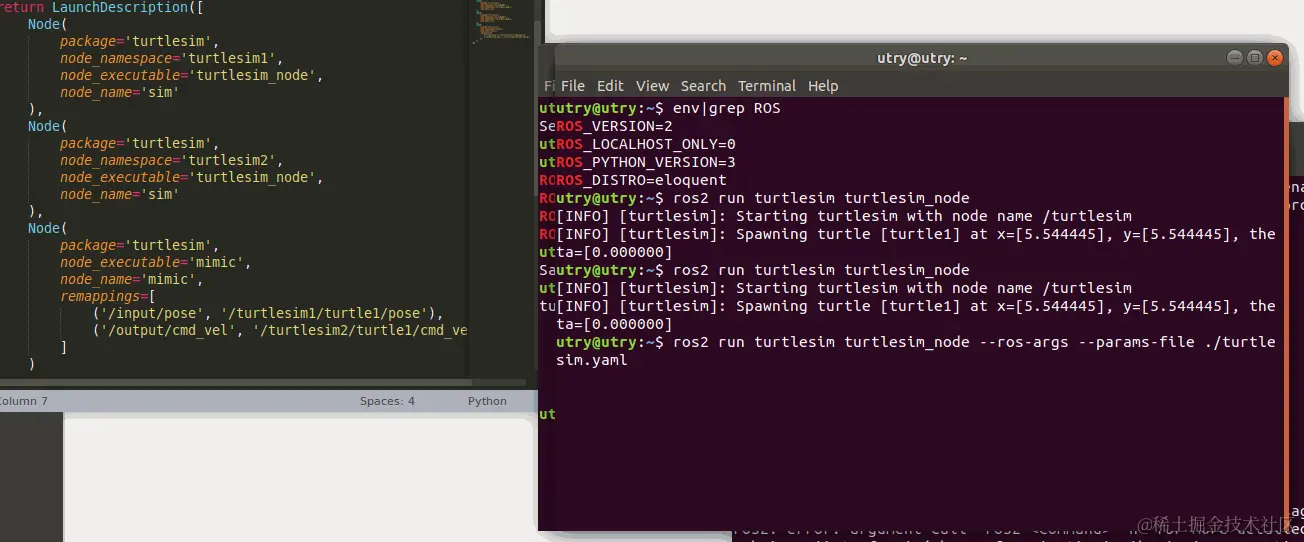Place cursor on node_namespace='turtlesim2' line
The image size is (1304, 542).
point(172,160)
